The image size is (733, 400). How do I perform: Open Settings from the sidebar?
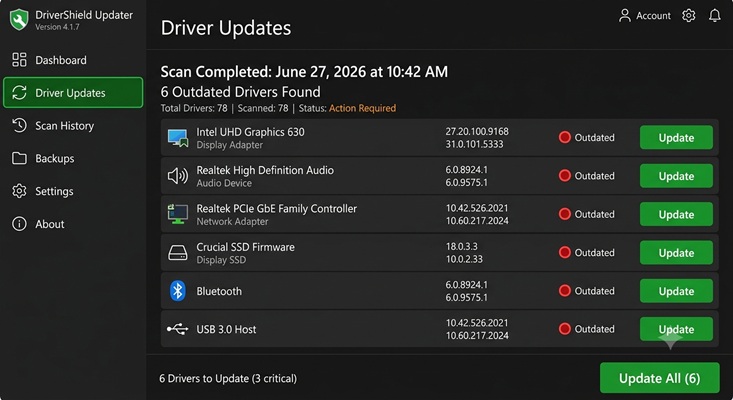click(73, 191)
